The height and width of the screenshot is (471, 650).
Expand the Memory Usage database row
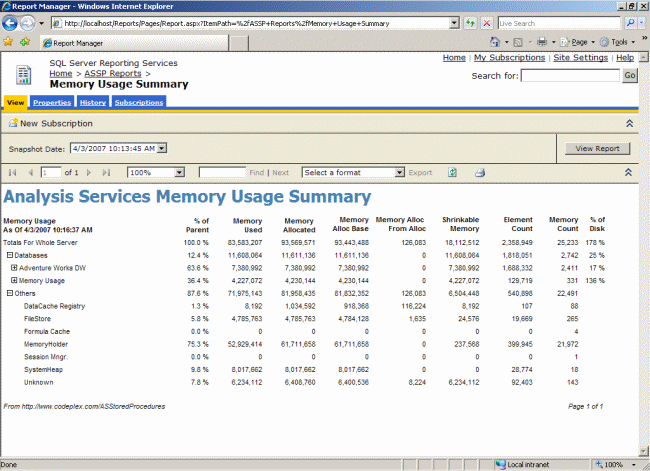(14, 281)
